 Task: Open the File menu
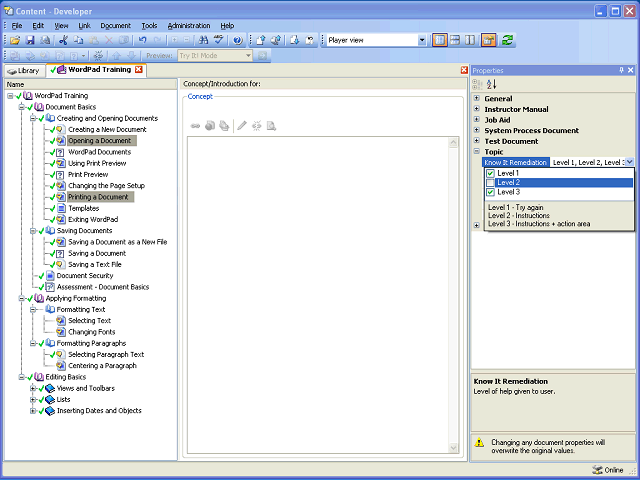coord(17,26)
